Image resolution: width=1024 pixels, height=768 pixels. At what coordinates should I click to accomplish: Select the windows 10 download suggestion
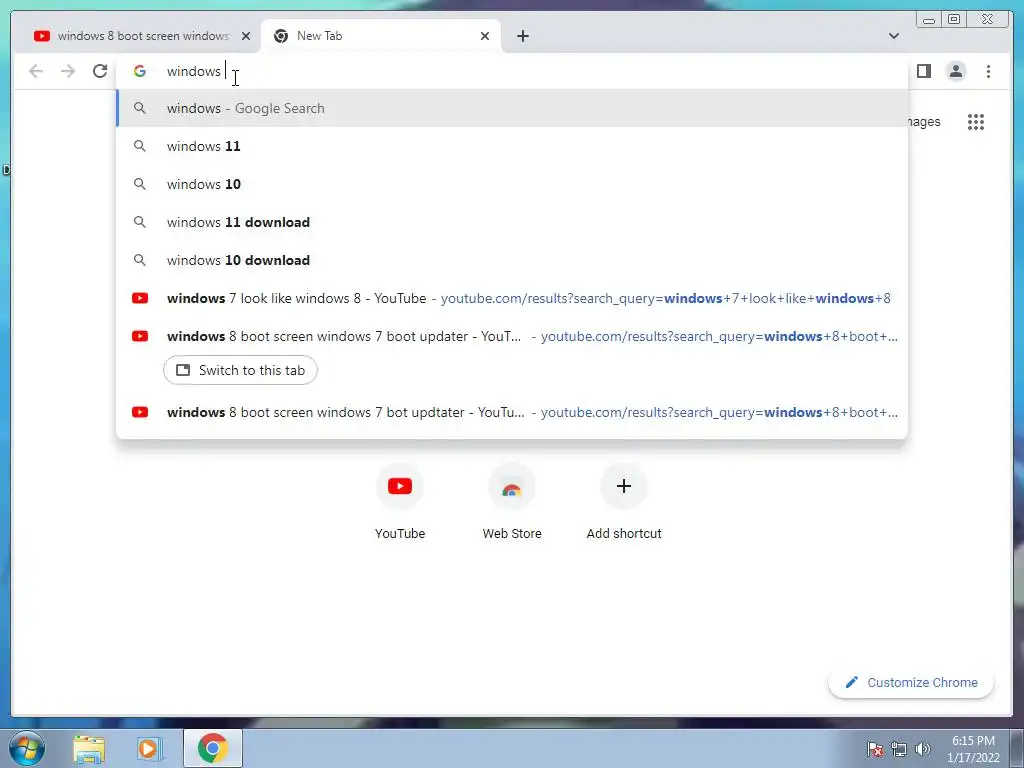[512, 260]
